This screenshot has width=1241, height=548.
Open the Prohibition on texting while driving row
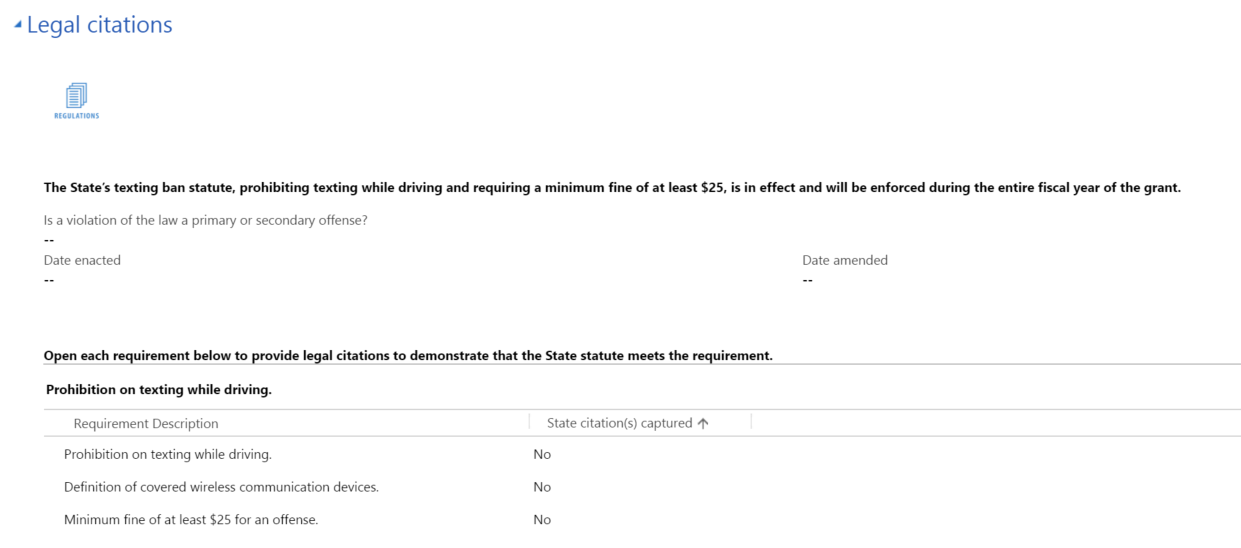click(x=168, y=454)
